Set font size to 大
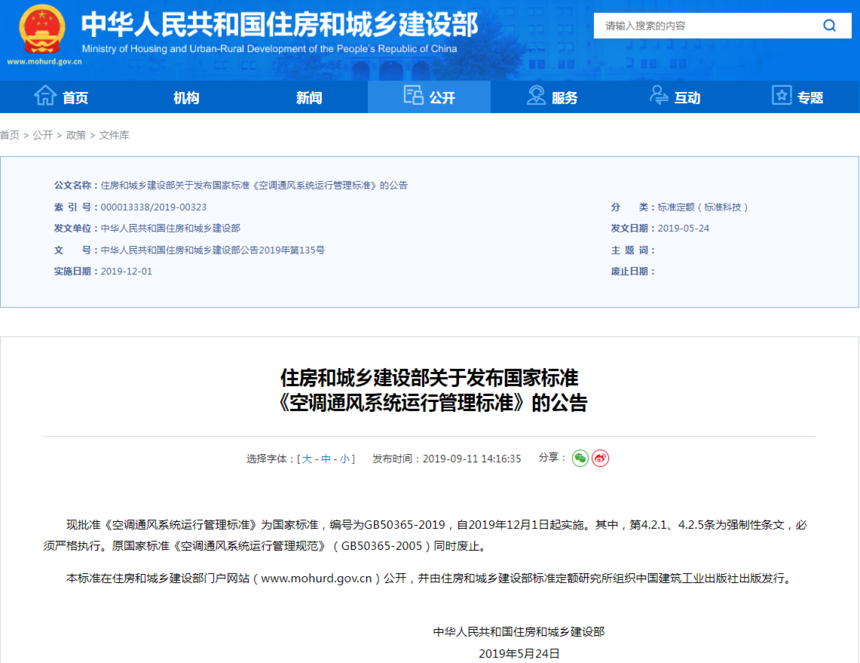The image size is (860, 663). tap(307, 458)
